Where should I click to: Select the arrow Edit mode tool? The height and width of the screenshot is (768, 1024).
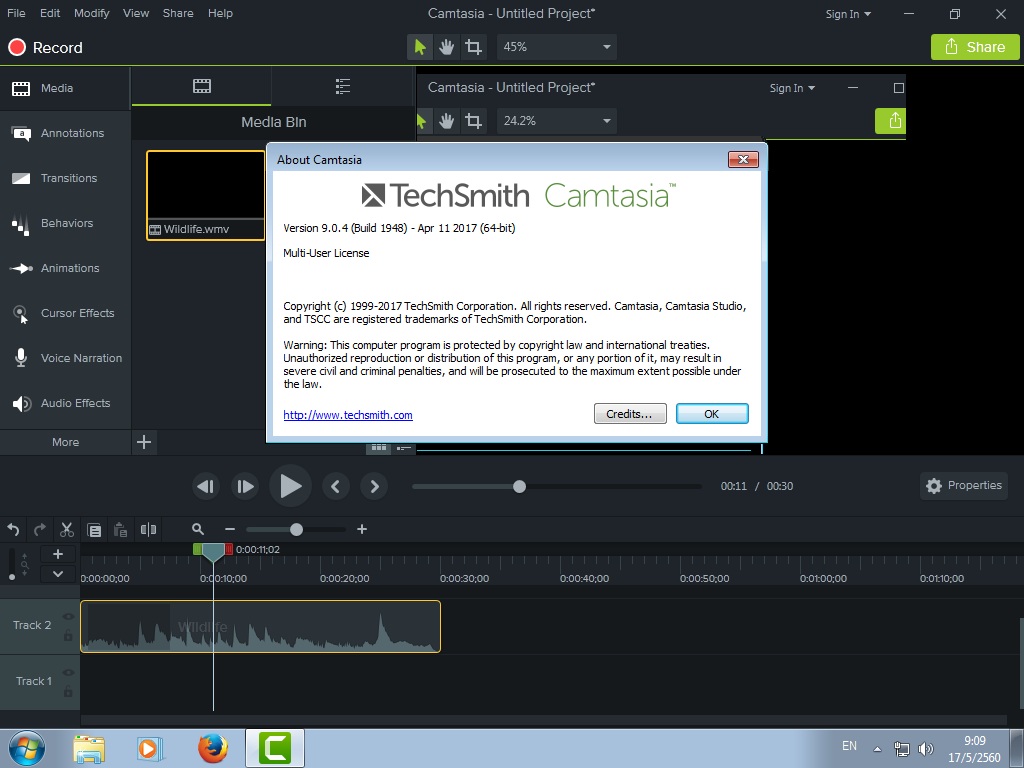[x=420, y=47]
